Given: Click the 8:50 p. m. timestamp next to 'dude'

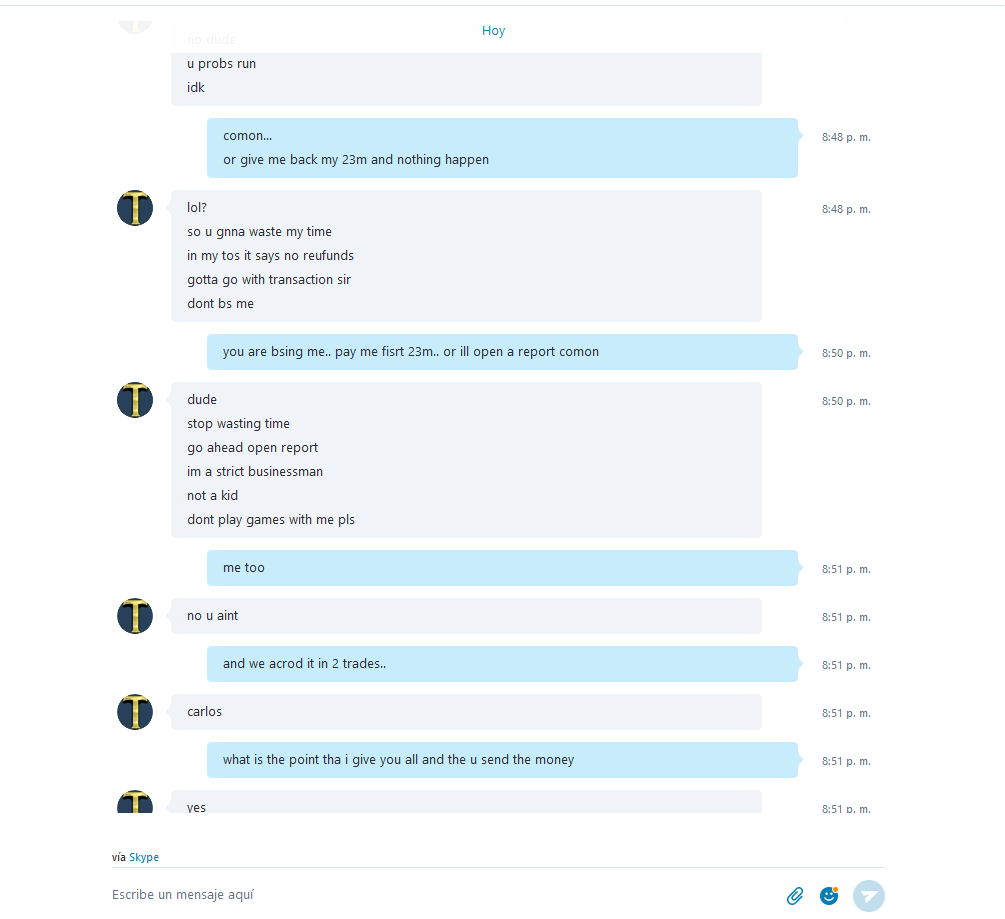Looking at the screenshot, I should tap(846, 401).
